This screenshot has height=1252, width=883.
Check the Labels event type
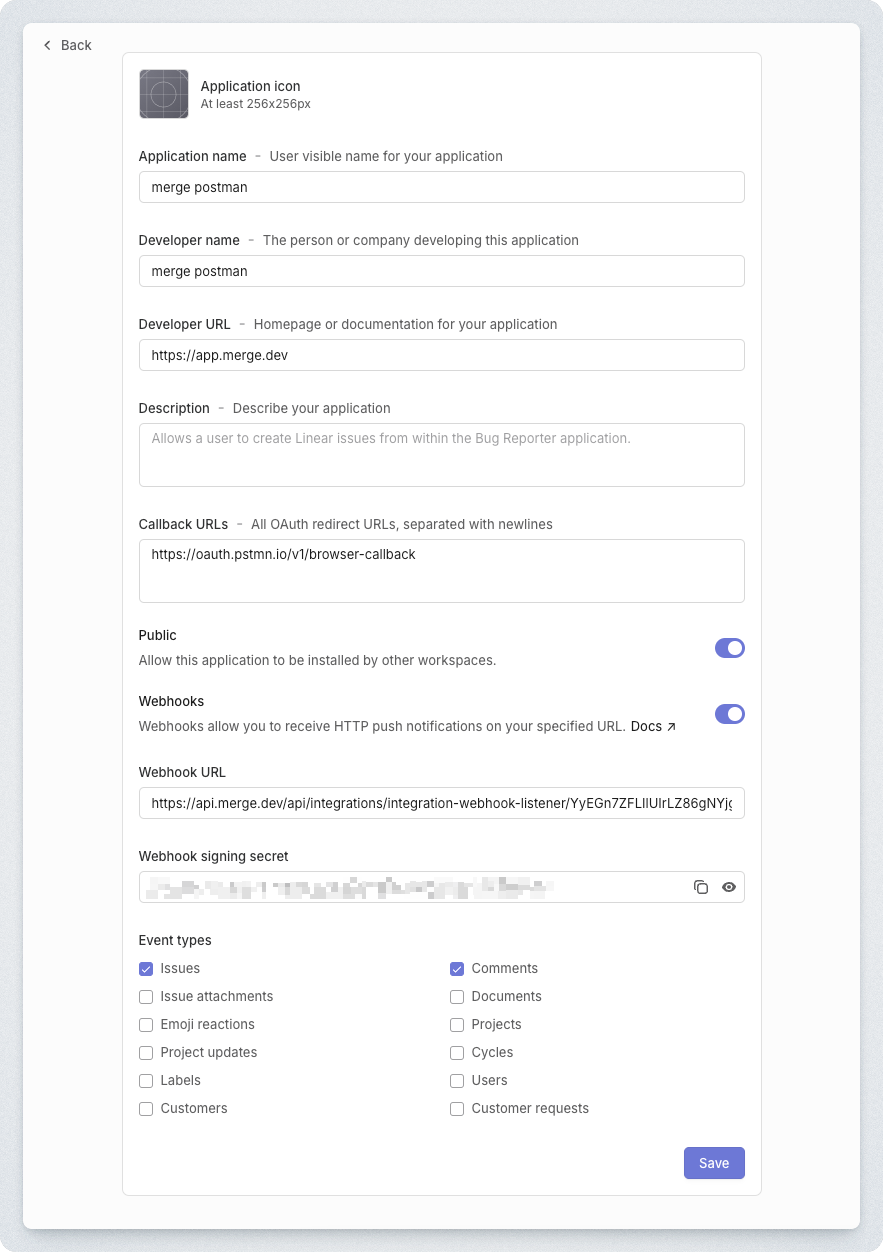pyautogui.click(x=146, y=1080)
